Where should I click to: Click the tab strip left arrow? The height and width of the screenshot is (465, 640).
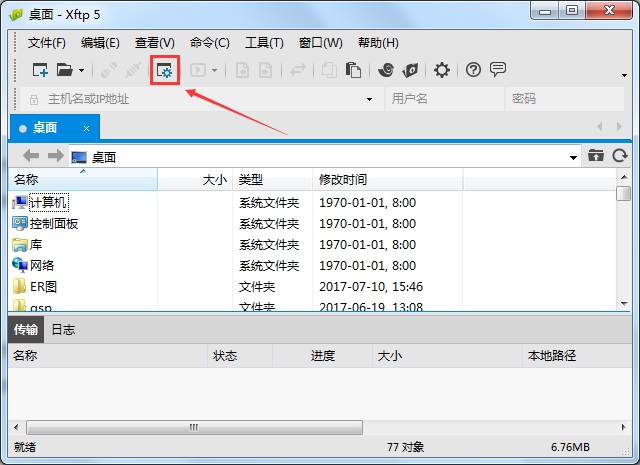600,127
